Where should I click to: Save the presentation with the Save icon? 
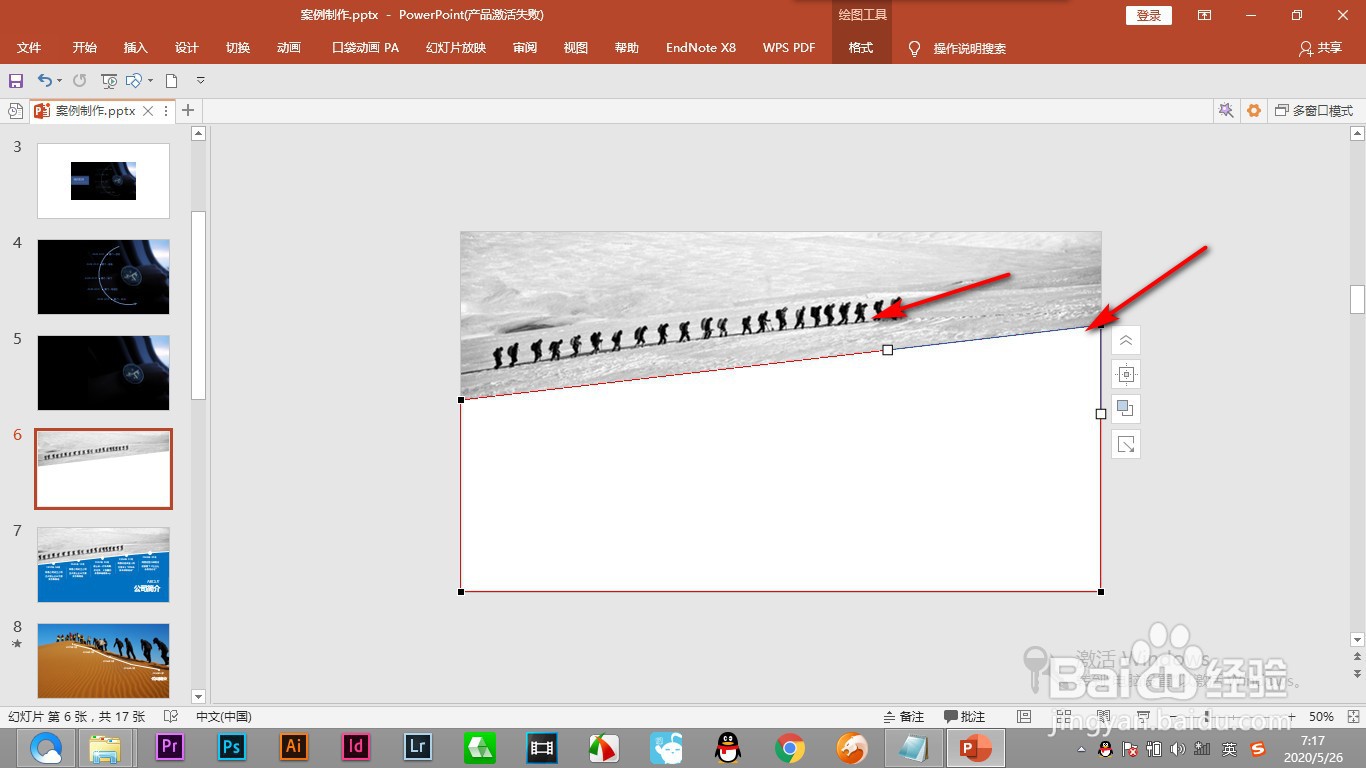[16, 80]
